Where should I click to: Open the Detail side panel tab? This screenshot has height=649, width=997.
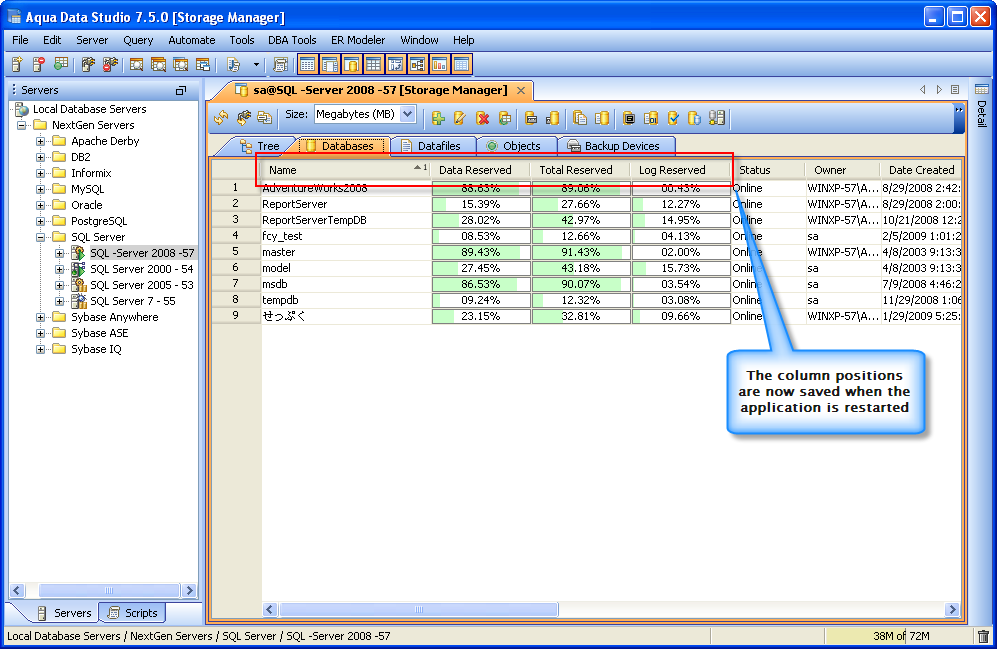point(982,105)
